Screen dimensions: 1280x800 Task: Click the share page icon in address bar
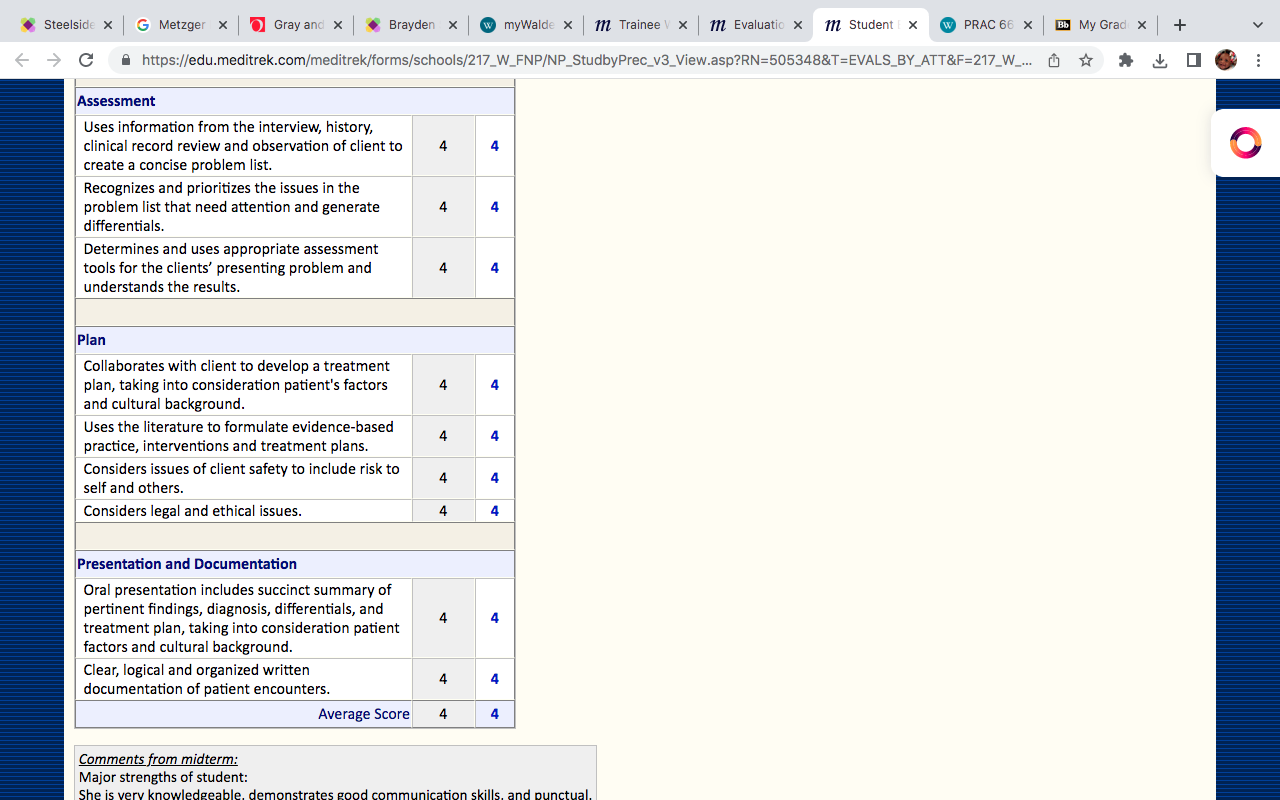(x=1054, y=60)
